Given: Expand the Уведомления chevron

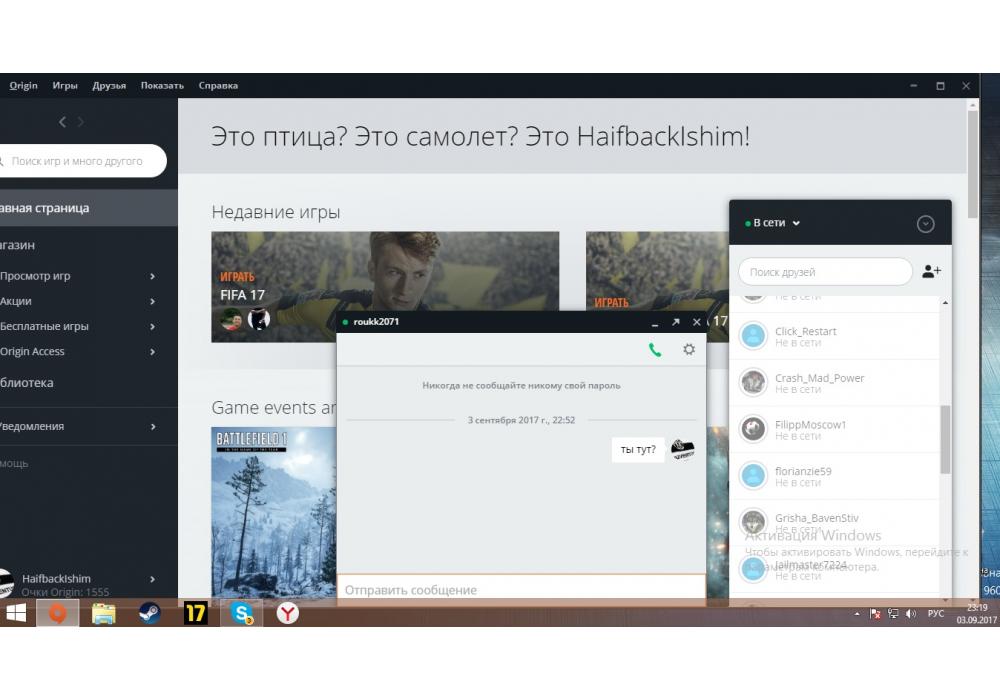Looking at the screenshot, I should pyautogui.click(x=153, y=427).
